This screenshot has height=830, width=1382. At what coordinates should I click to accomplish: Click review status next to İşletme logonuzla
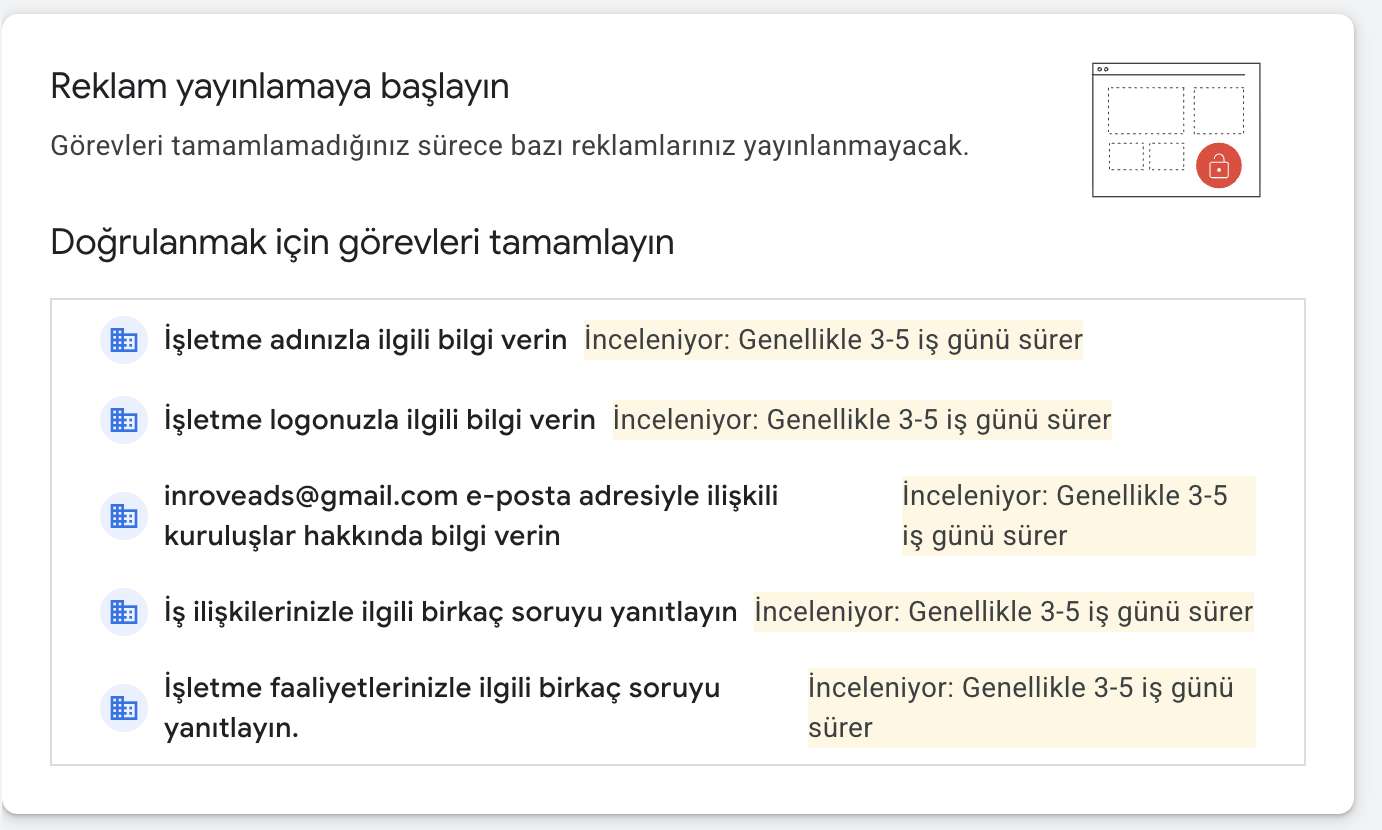click(862, 420)
